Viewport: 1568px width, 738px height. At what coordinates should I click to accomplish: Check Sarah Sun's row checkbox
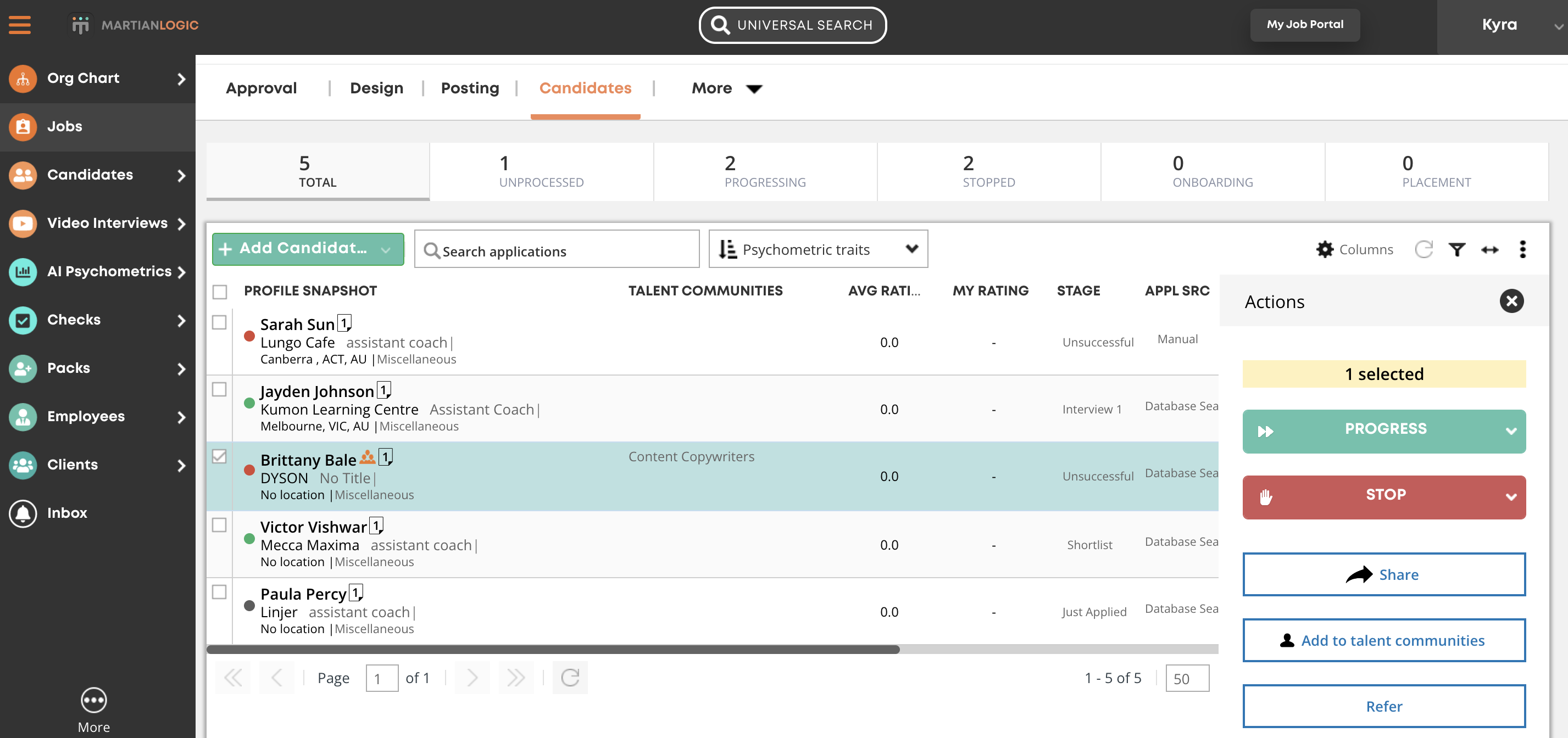(220, 323)
